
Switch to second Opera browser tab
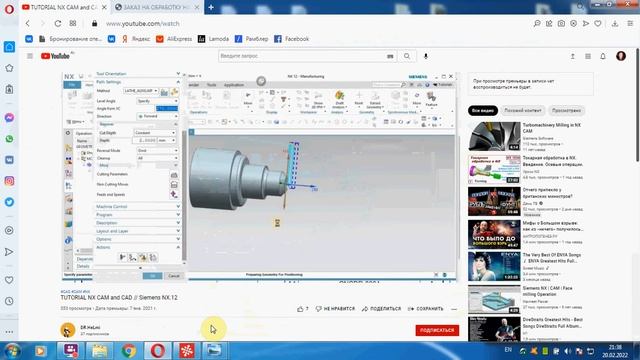point(157,7)
